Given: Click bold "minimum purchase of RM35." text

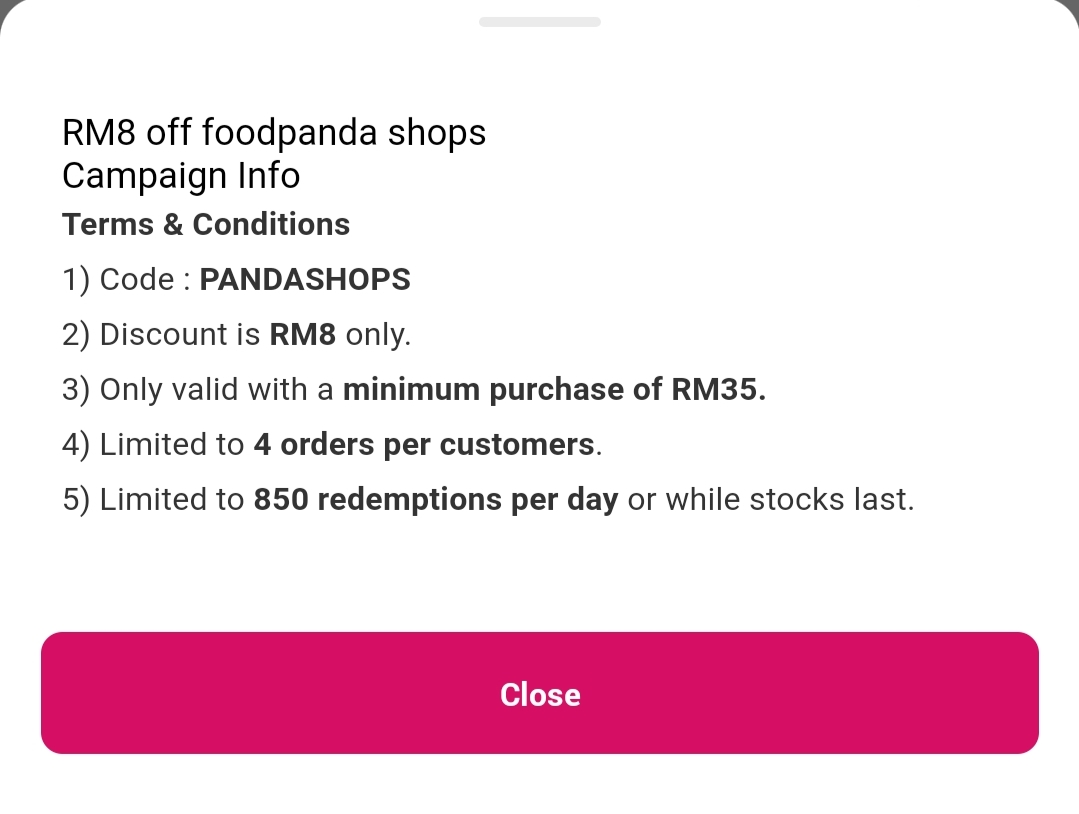Looking at the screenshot, I should (x=554, y=390).
